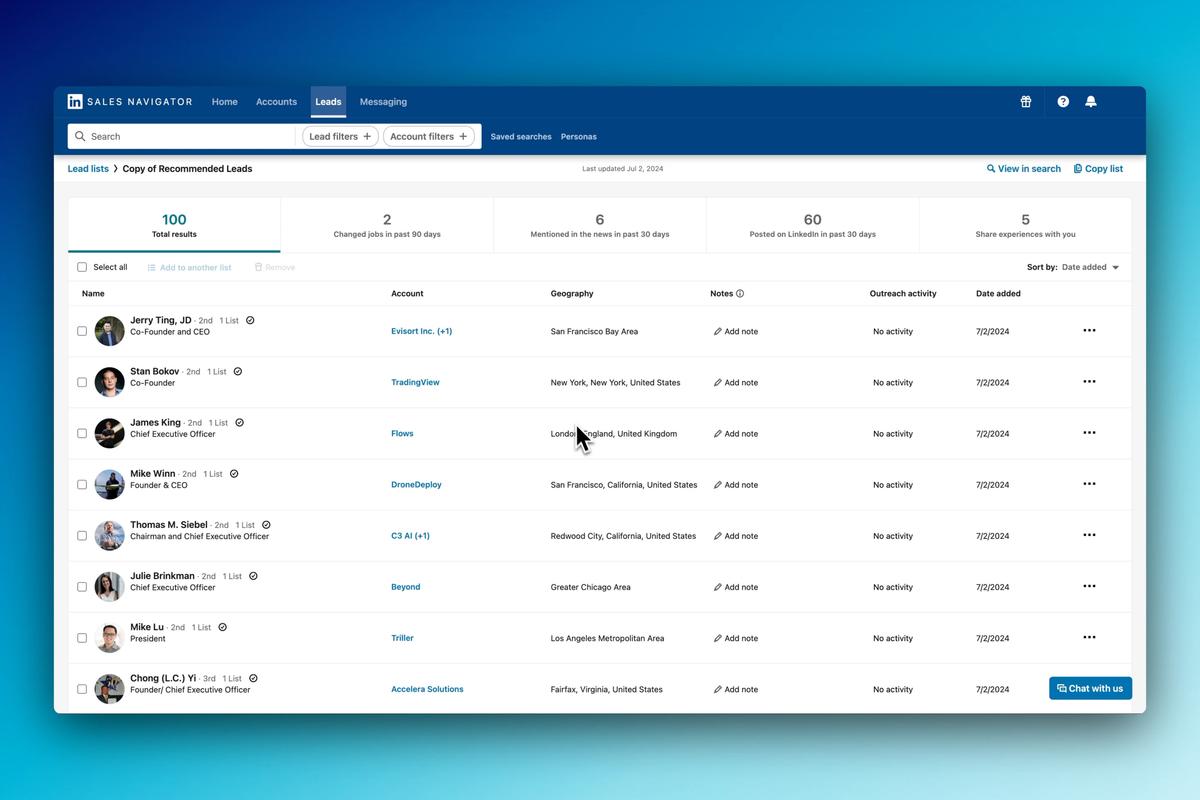Open the help question mark icon
Viewport: 1200px width, 800px height.
[1063, 101]
